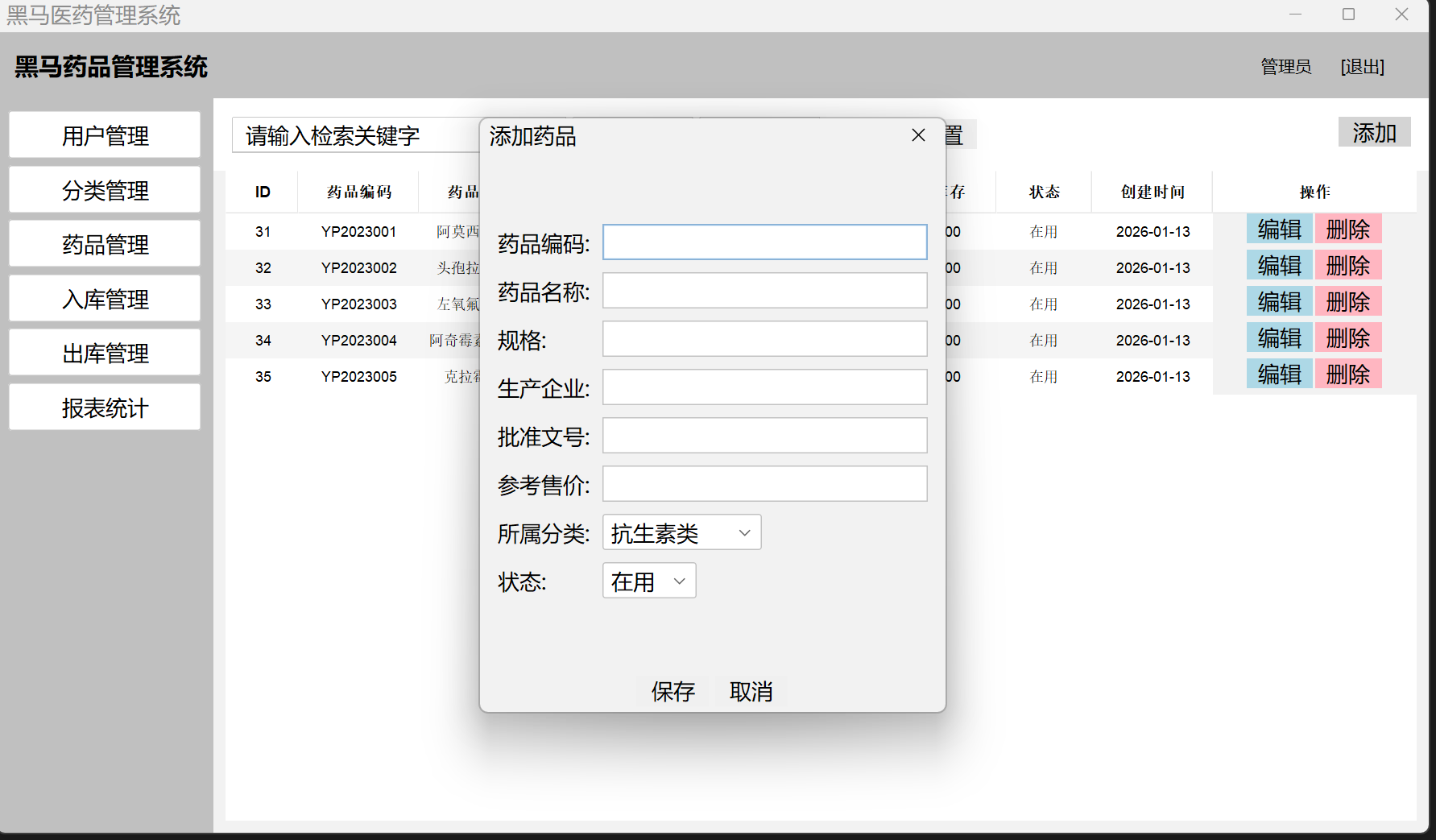Open the 状态 dropdown in the dialog
1436x840 pixels.
(x=648, y=581)
